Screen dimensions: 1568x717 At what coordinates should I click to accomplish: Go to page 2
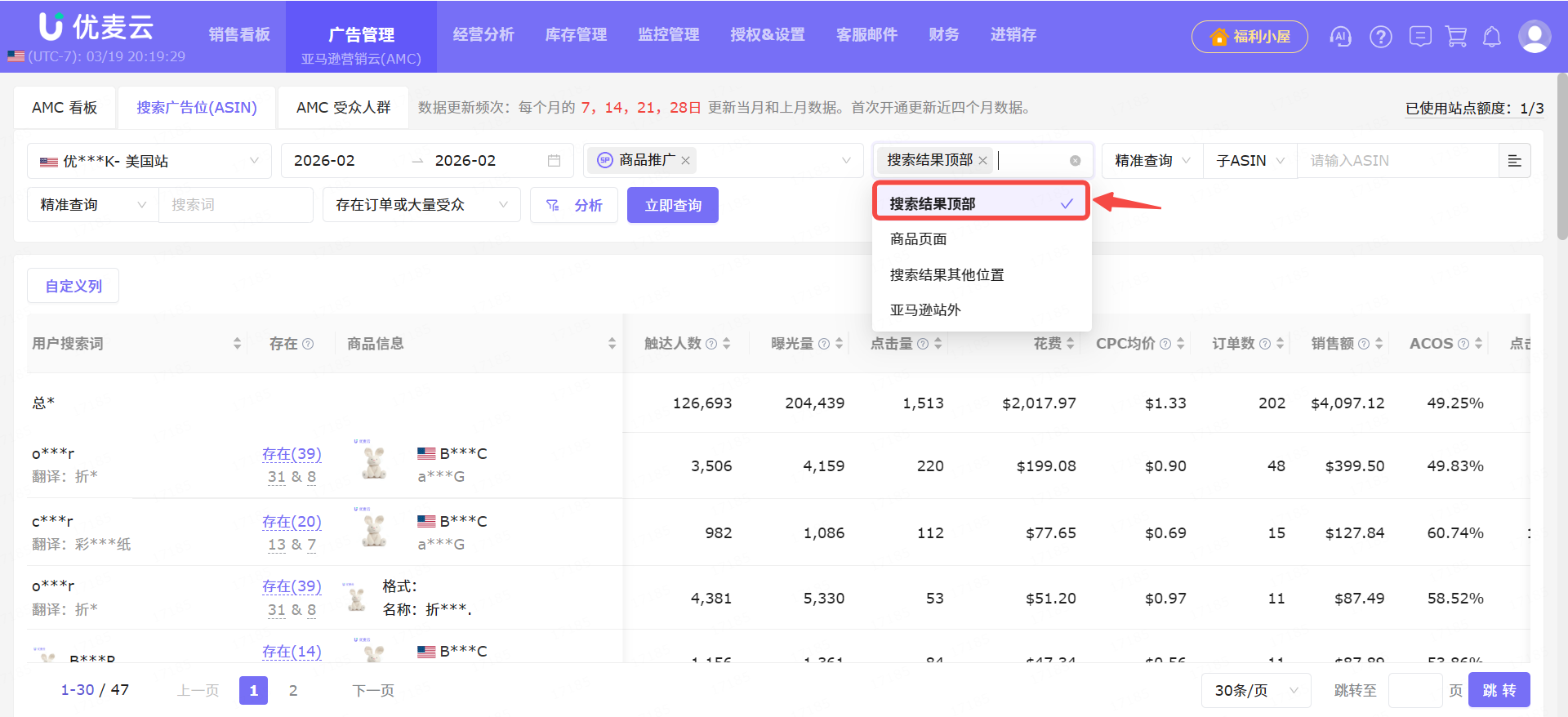pyautogui.click(x=293, y=691)
